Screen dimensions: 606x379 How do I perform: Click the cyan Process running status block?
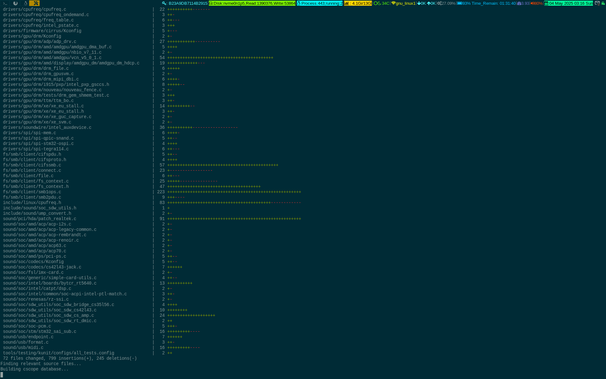[320, 3]
